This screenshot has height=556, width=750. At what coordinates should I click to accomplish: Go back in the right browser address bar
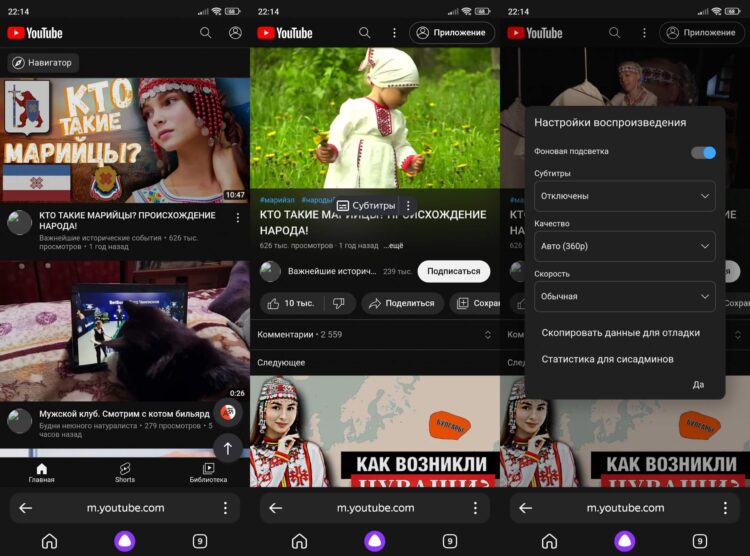(526, 508)
